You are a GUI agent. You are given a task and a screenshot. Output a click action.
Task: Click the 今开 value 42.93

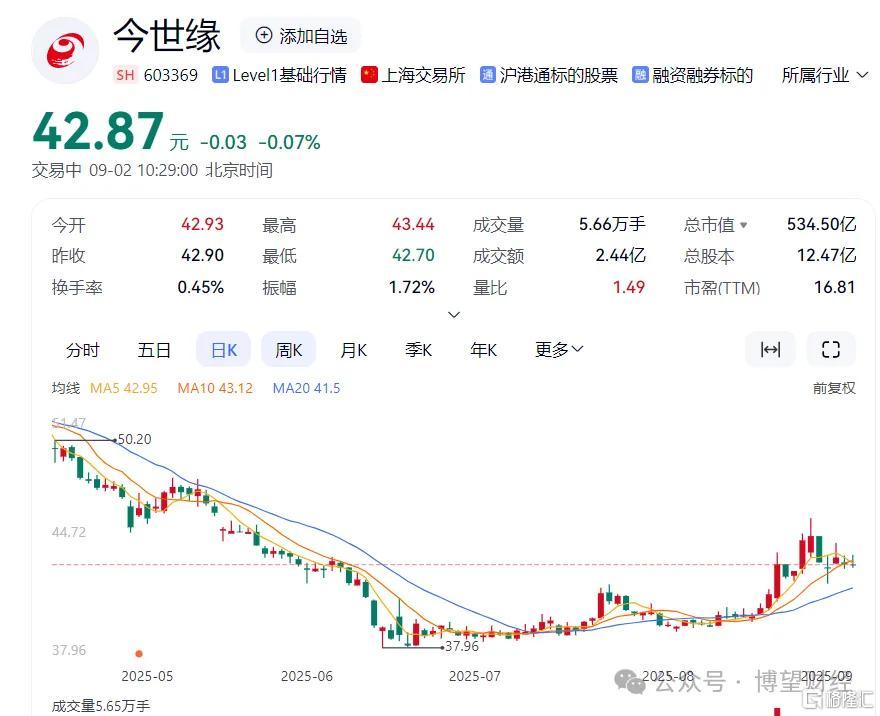[202, 224]
